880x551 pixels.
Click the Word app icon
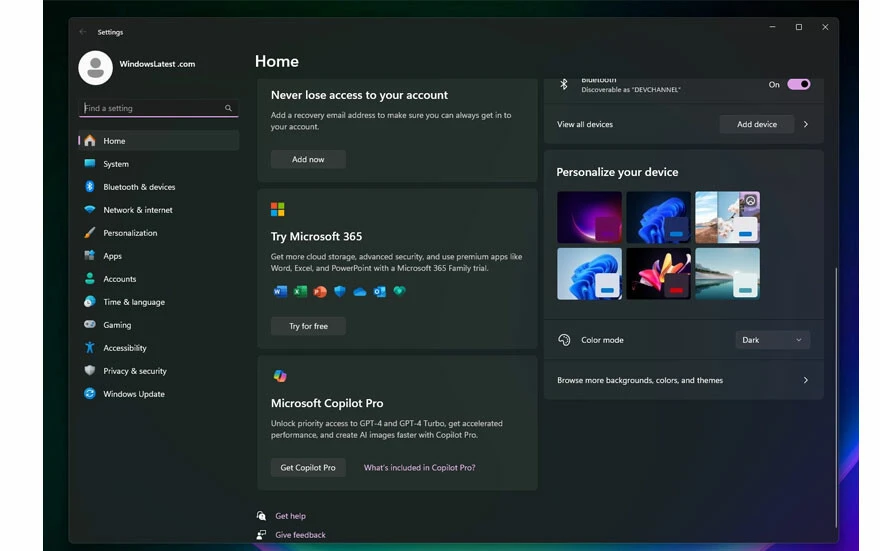[280, 291]
